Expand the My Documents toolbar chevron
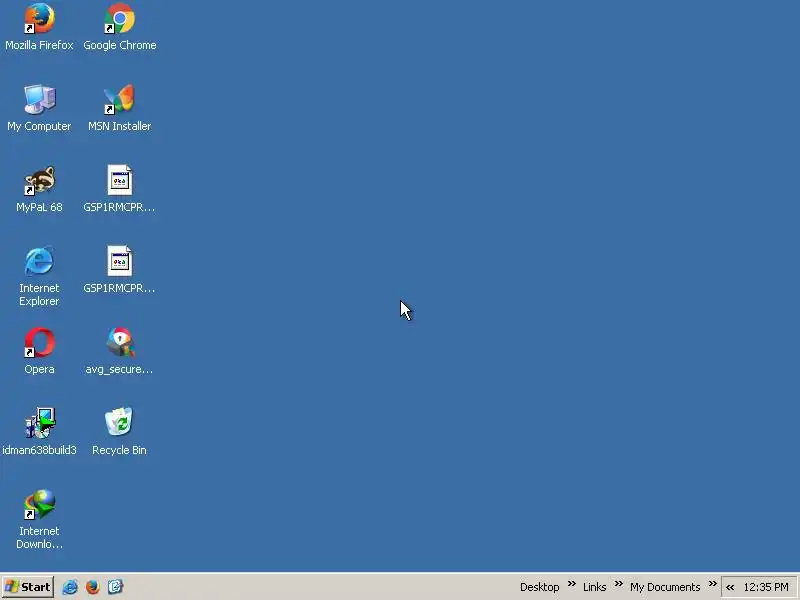 click(713, 584)
